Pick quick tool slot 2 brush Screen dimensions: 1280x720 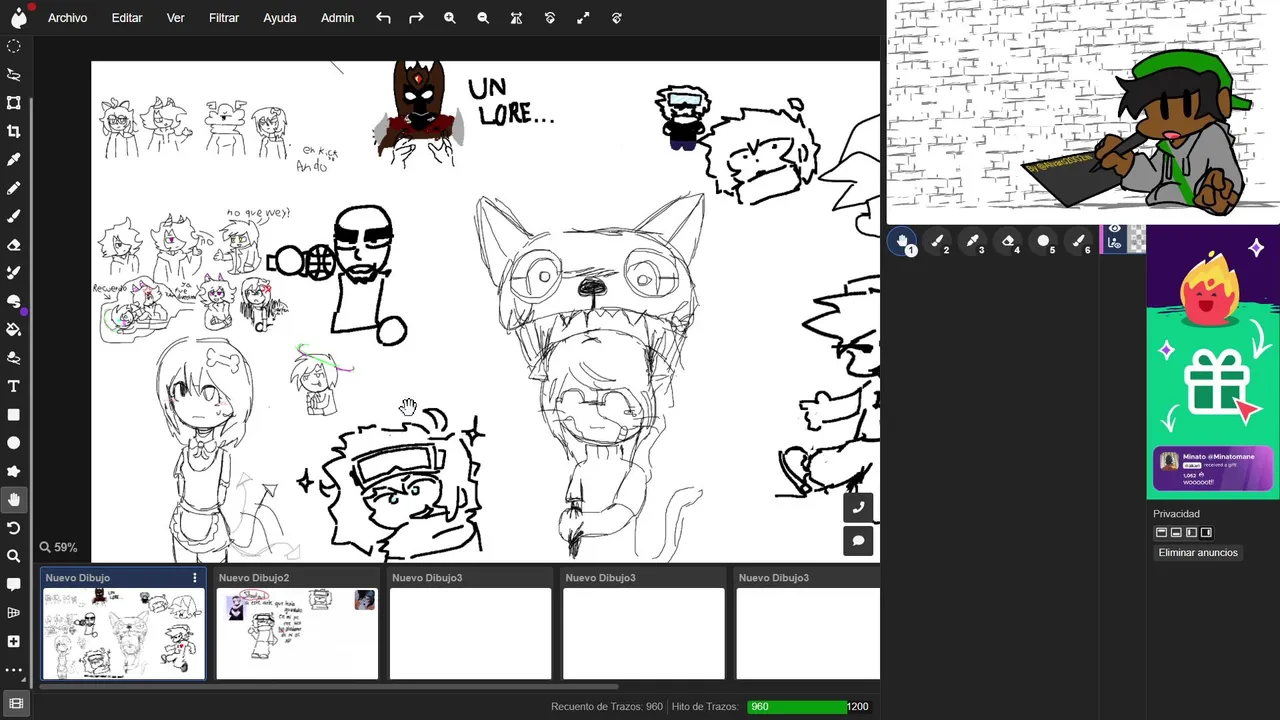pyautogui.click(x=938, y=241)
